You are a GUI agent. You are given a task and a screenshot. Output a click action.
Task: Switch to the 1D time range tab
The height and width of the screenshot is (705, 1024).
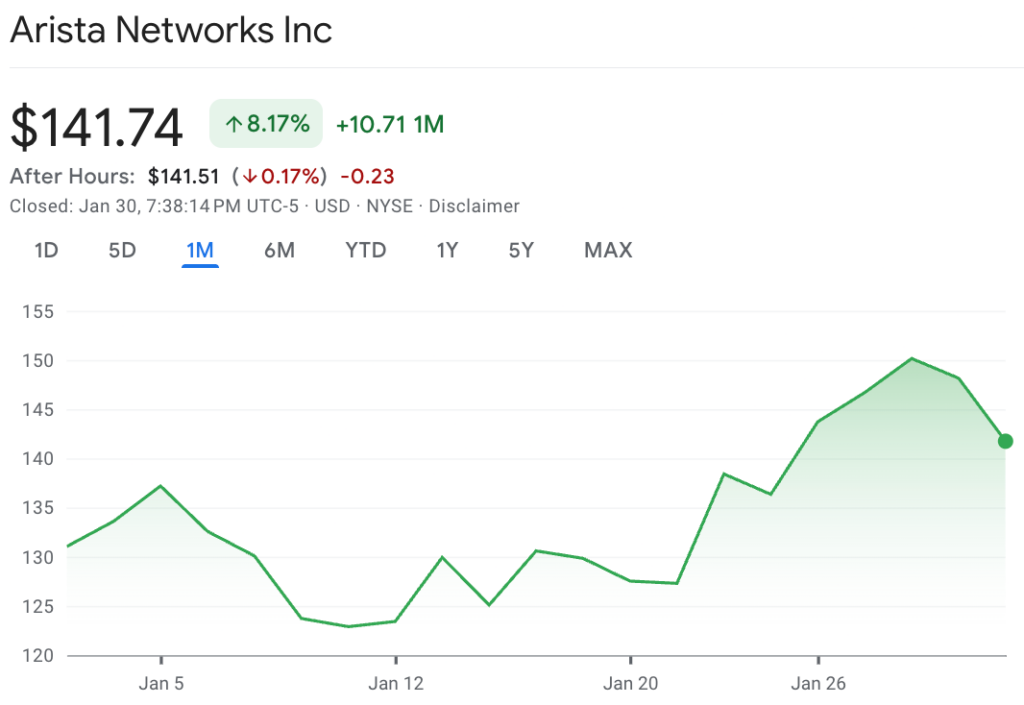click(46, 250)
